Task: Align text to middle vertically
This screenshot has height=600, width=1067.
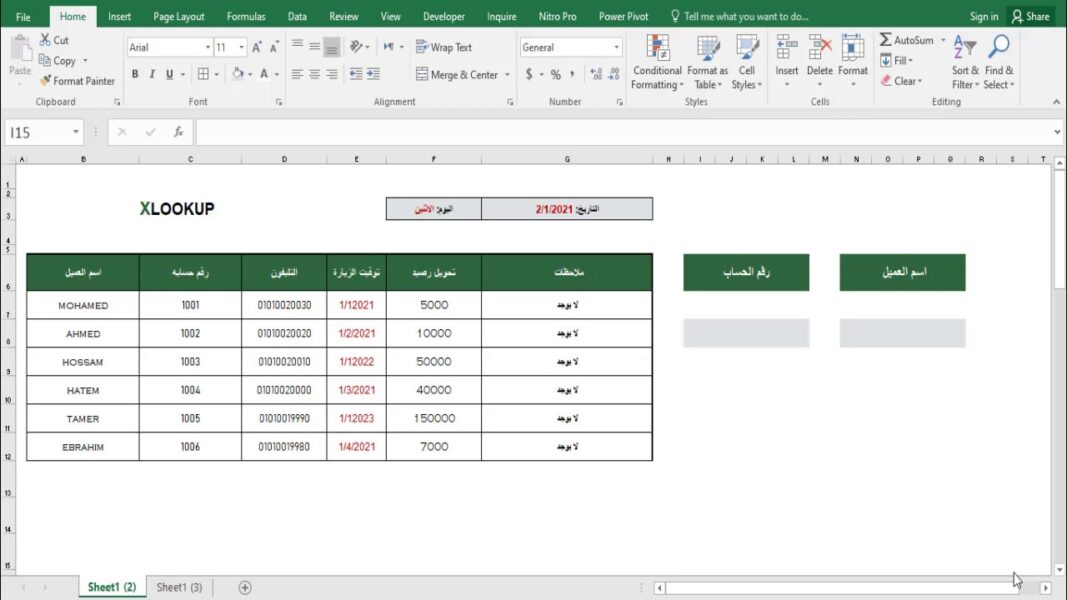Action: [x=314, y=46]
